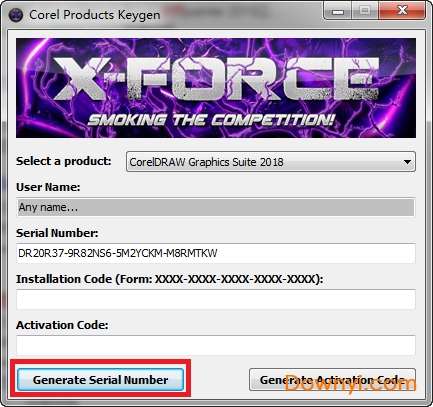
Task: Click the app icon in title bar
Action: pos(16,15)
